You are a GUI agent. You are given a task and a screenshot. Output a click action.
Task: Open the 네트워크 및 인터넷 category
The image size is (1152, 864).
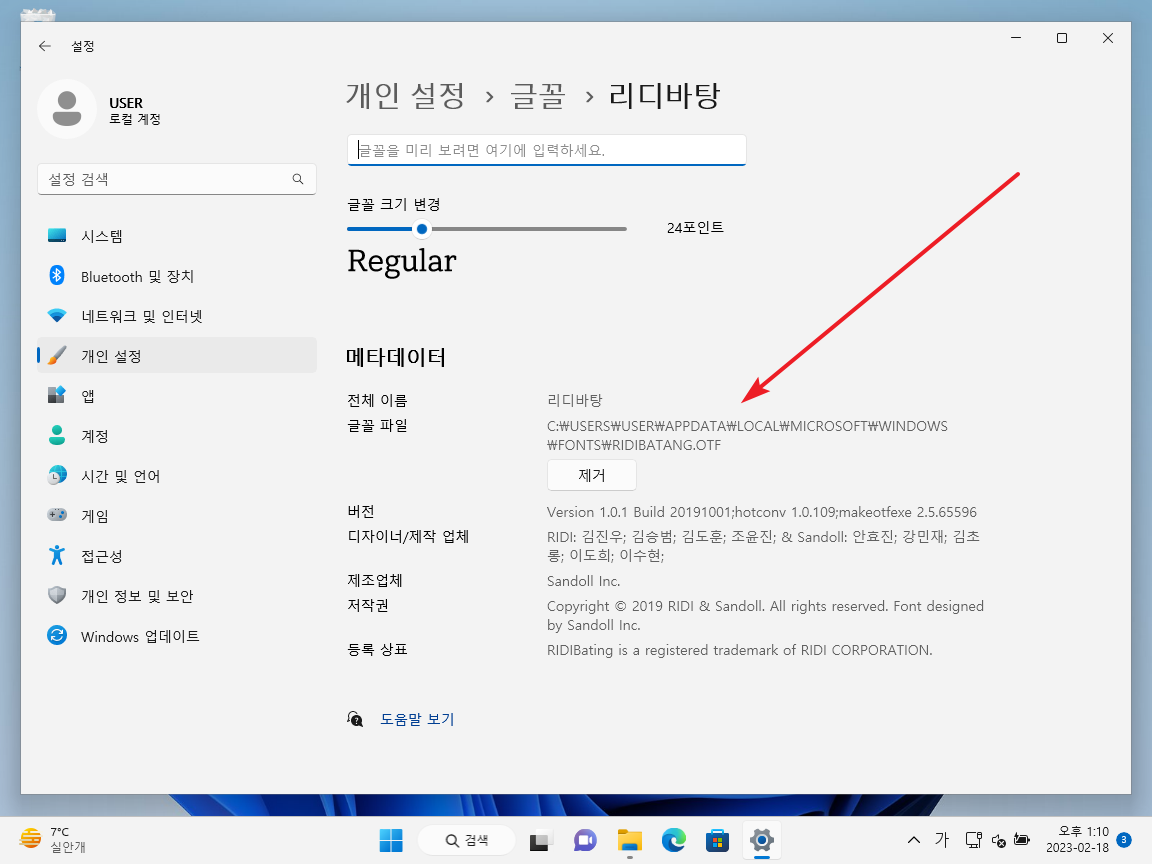pyautogui.click(x=176, y=316)
